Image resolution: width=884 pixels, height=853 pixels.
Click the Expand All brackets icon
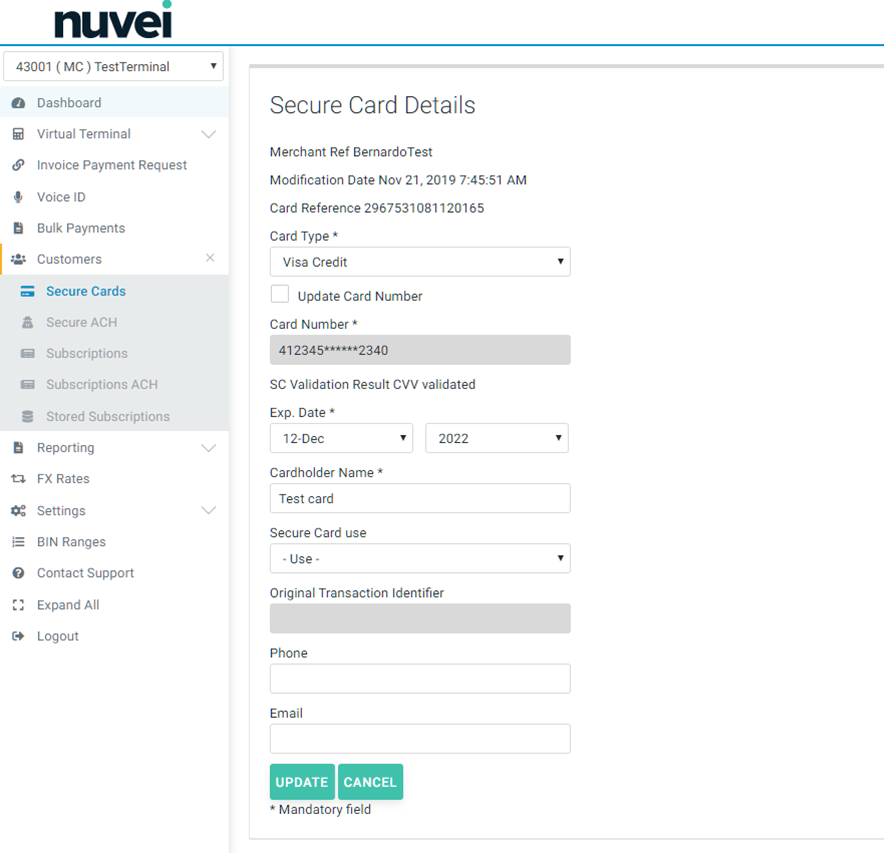coord(18,605)
